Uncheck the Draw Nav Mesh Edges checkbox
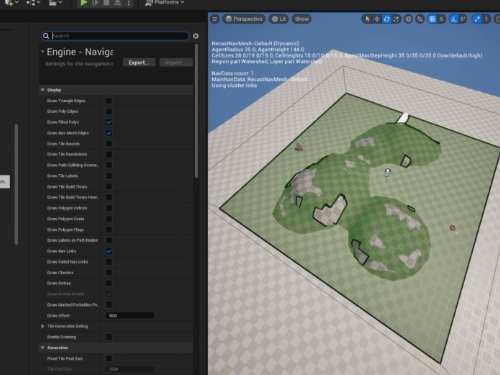Viewport: 500px width, 375px height. 109,133
